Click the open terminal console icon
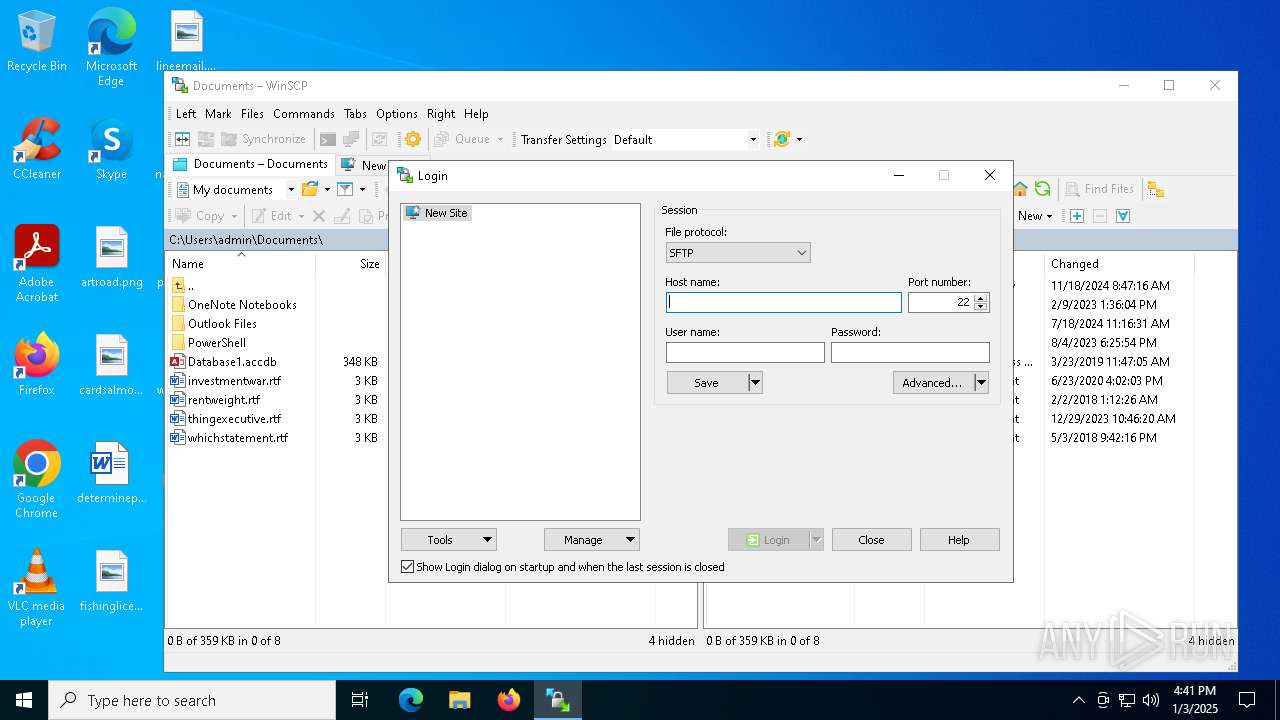The height and width of the screenshot is (720, 1280). click(328, 139)
